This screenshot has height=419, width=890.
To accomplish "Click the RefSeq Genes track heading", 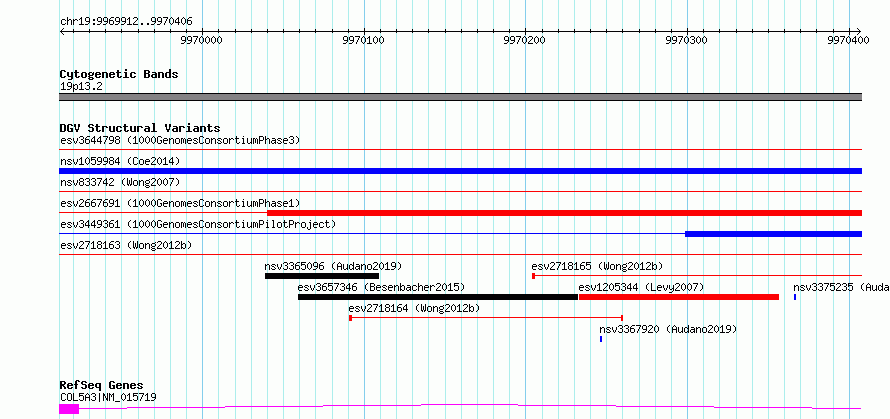I will click(x=102, y=386).
